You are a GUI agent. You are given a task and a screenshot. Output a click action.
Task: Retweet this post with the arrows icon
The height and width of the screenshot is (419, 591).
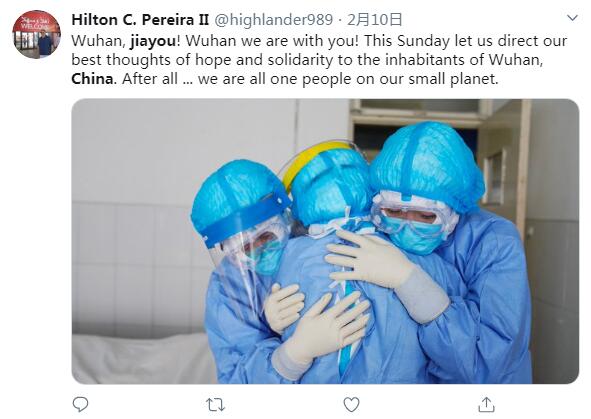point(216,405)
